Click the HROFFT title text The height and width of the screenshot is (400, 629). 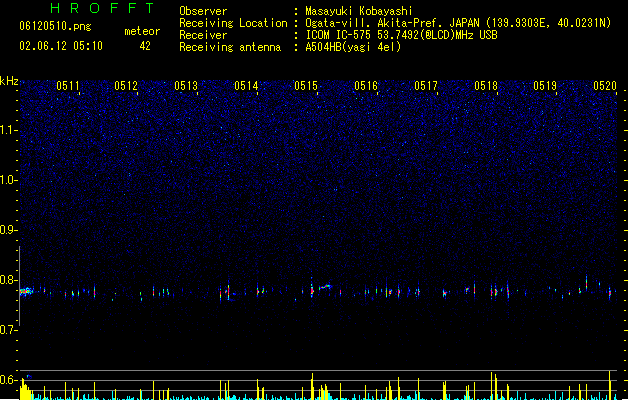pyautogui.click(x=102, y=8)
